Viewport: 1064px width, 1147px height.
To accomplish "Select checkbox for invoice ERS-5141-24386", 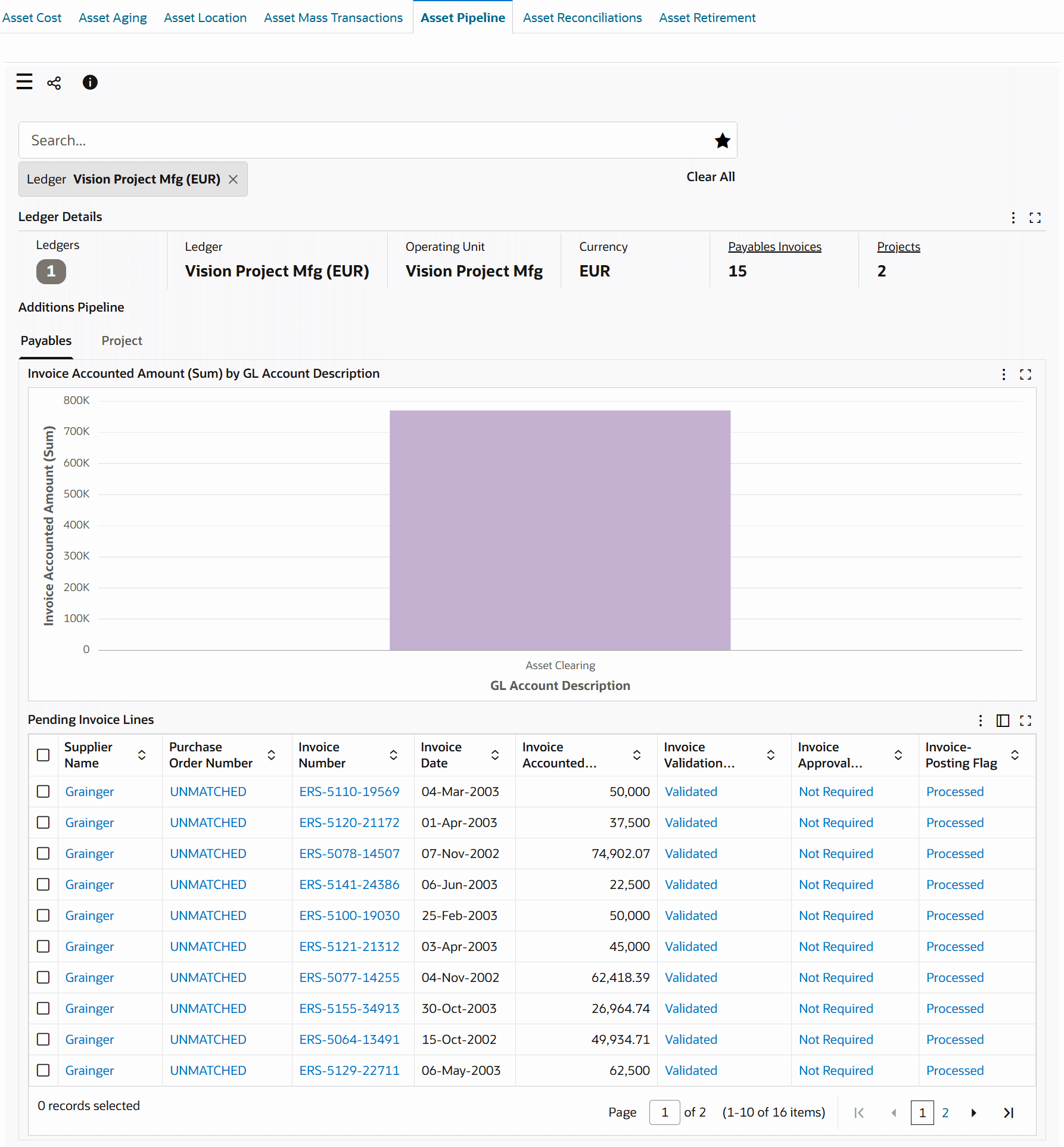I will [x=43, y=884].
